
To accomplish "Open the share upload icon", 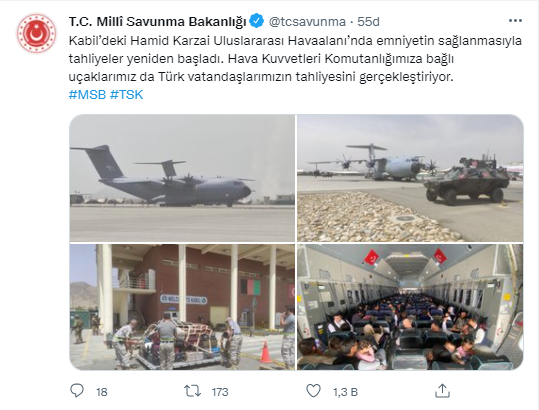I will (x=442, y=390).
